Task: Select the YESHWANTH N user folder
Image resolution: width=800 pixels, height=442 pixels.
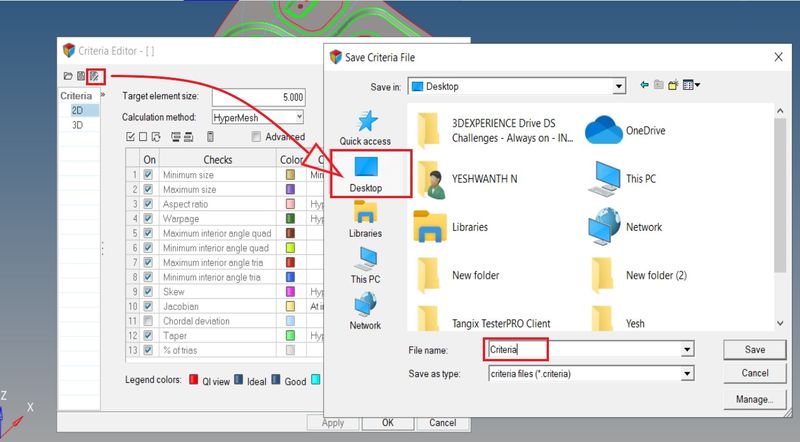Action: (466, 179)
